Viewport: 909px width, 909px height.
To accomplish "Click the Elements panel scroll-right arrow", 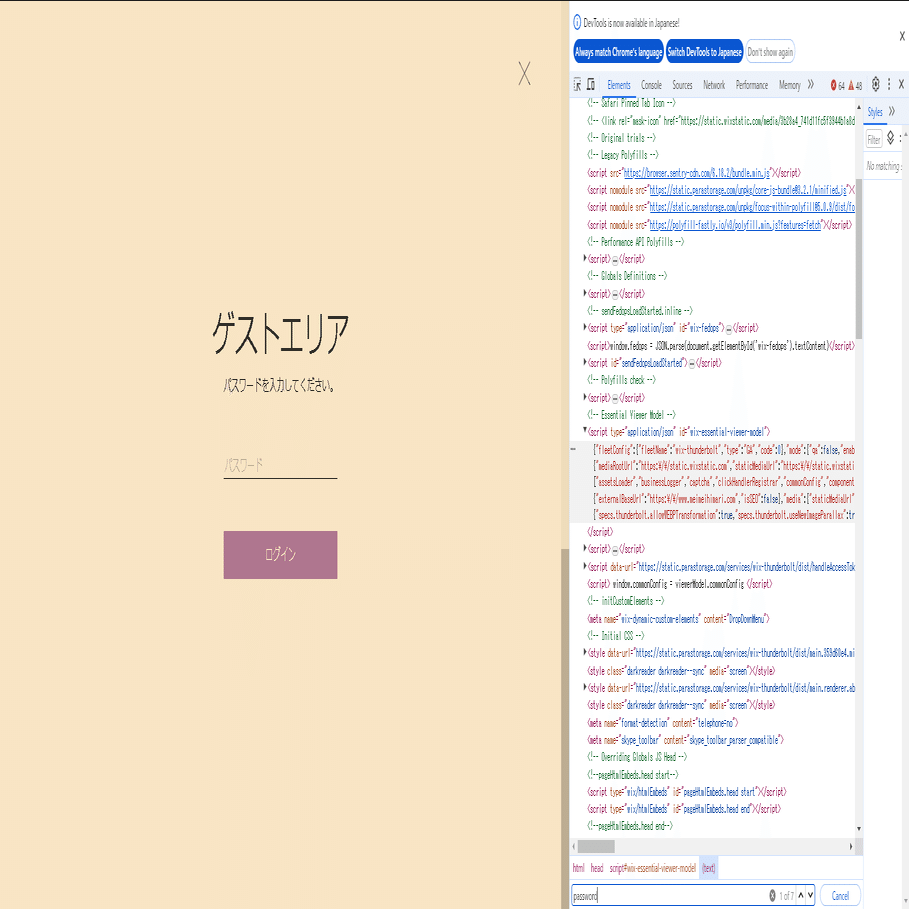I will coord(850,846).
